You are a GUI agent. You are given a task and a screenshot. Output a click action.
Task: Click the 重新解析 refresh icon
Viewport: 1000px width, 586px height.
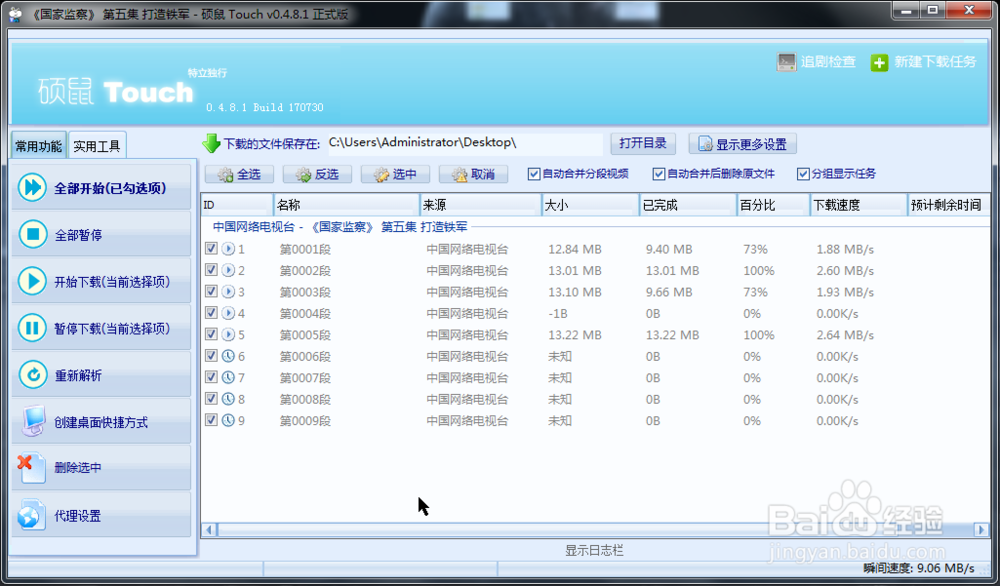pos(32,375)
